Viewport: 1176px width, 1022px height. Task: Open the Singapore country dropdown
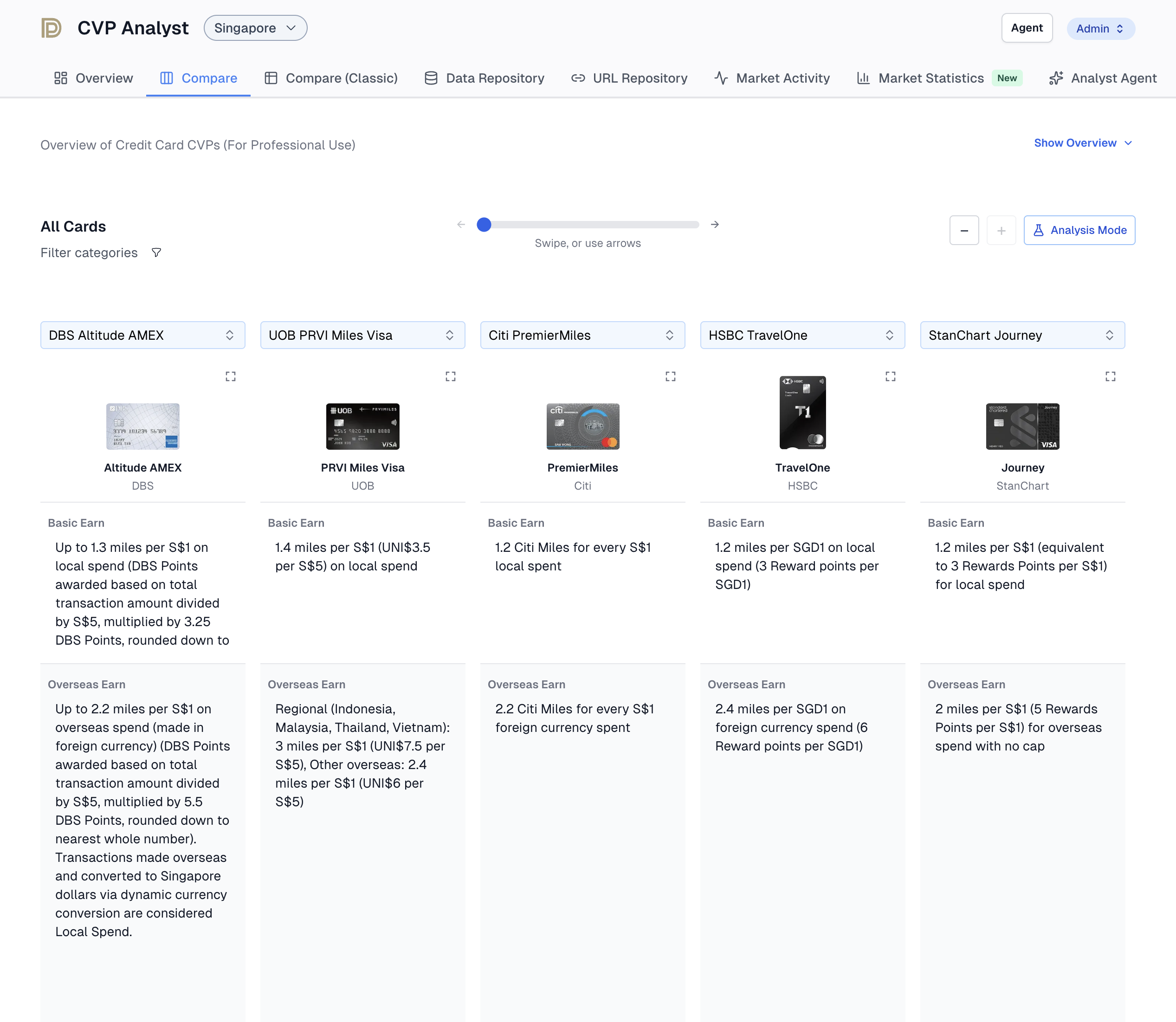click(256, 28)
